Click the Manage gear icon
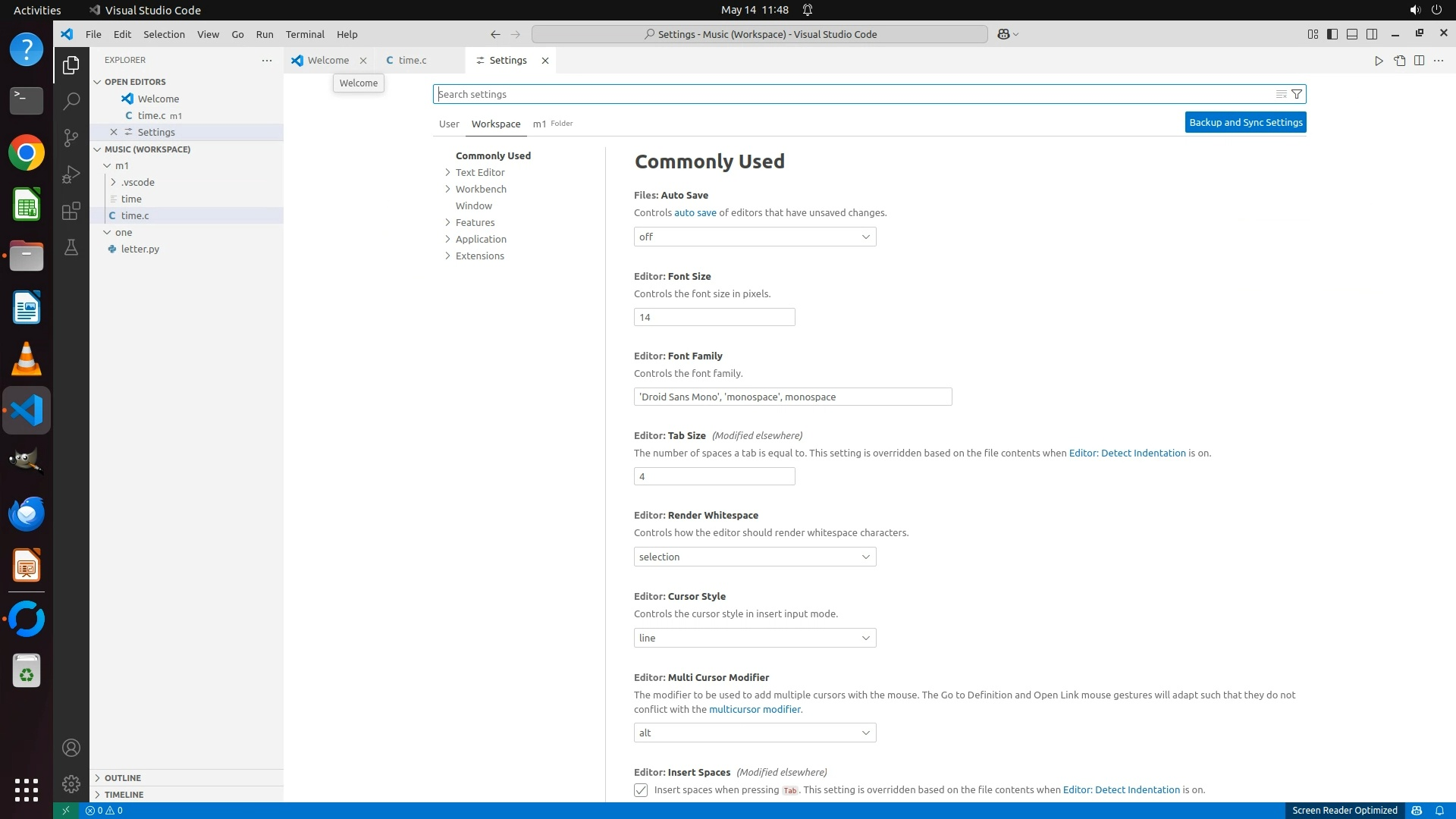The height and width of the screenshot is (819, 1456). [x=71, y=783]
